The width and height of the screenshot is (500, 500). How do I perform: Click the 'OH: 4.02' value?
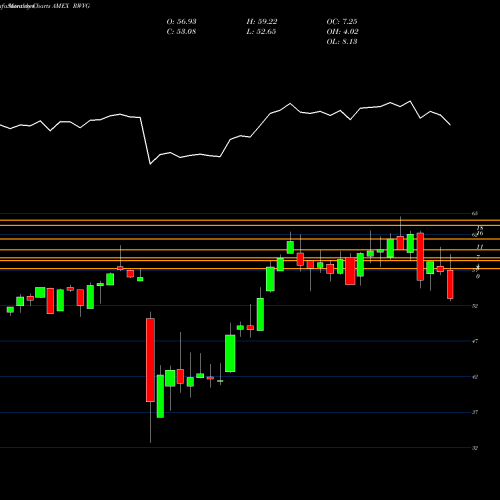[x=342, y=32]
